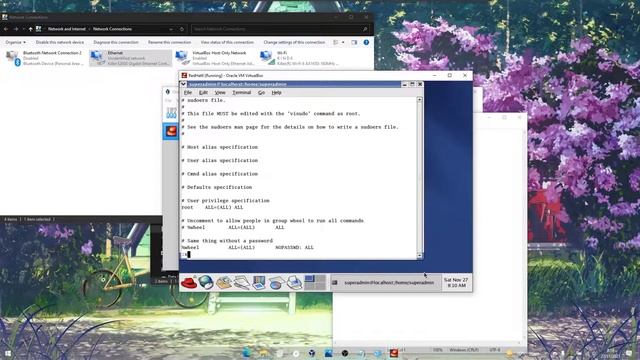This screenshot has height=360, width=640.
Task: Click the change your view icon in Network Connections
Action: [x=336, y=42]
